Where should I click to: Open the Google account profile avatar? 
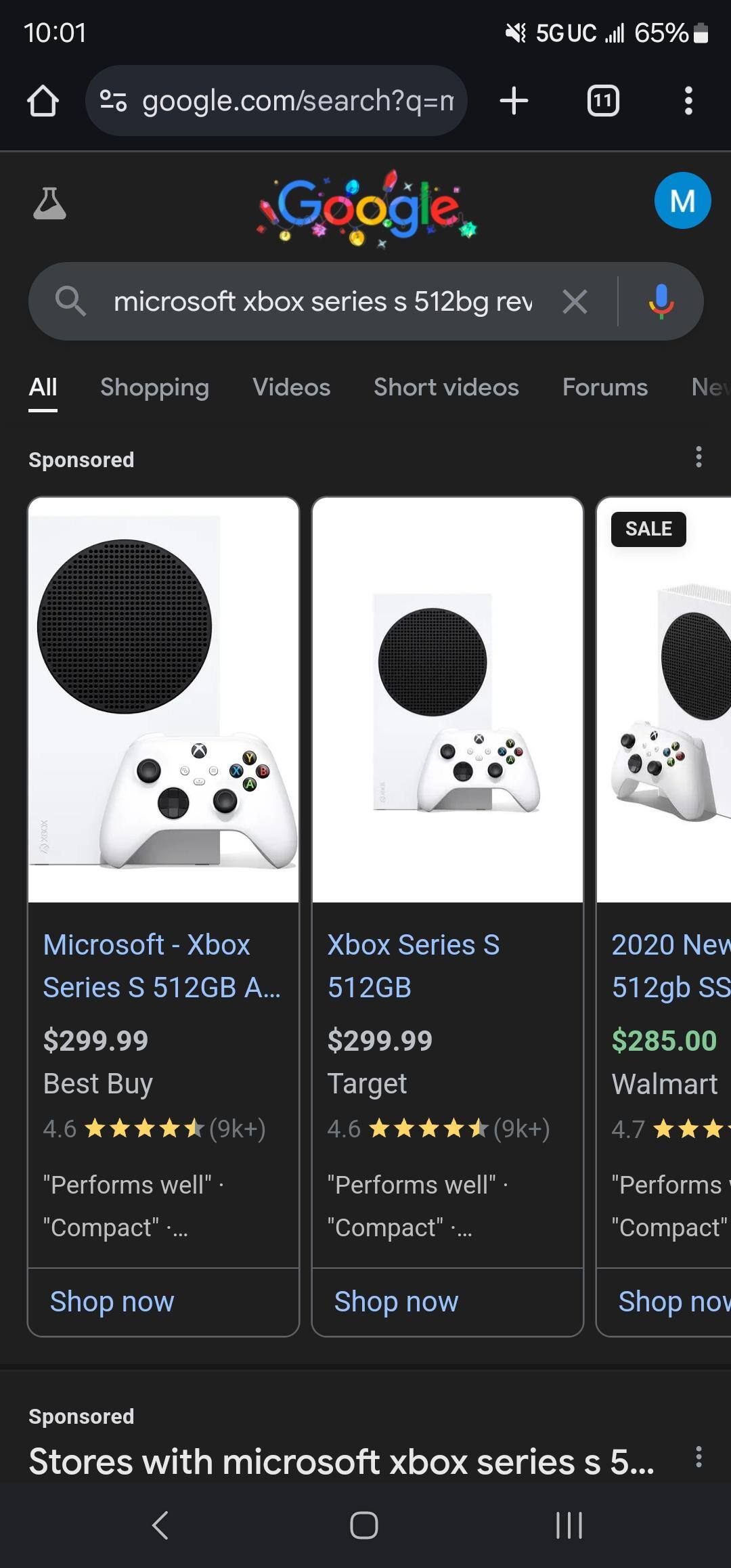682,200
